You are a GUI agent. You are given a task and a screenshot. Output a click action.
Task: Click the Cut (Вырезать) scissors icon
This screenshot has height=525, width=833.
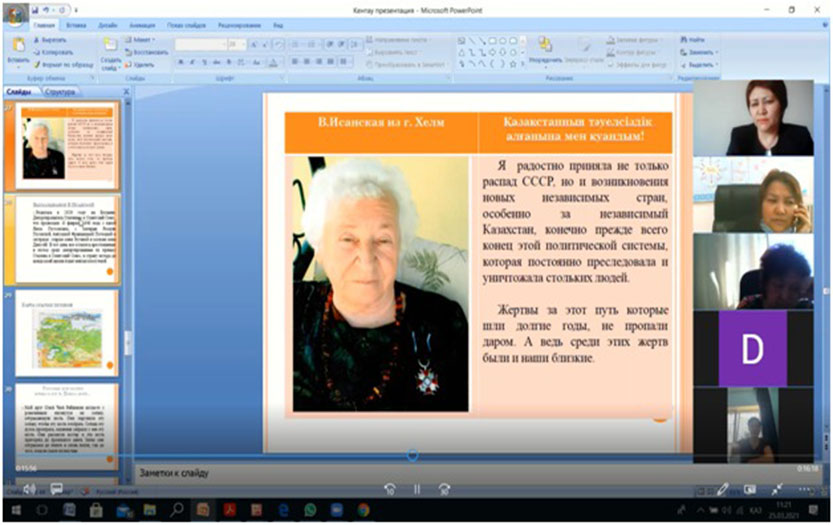[37, 39]
